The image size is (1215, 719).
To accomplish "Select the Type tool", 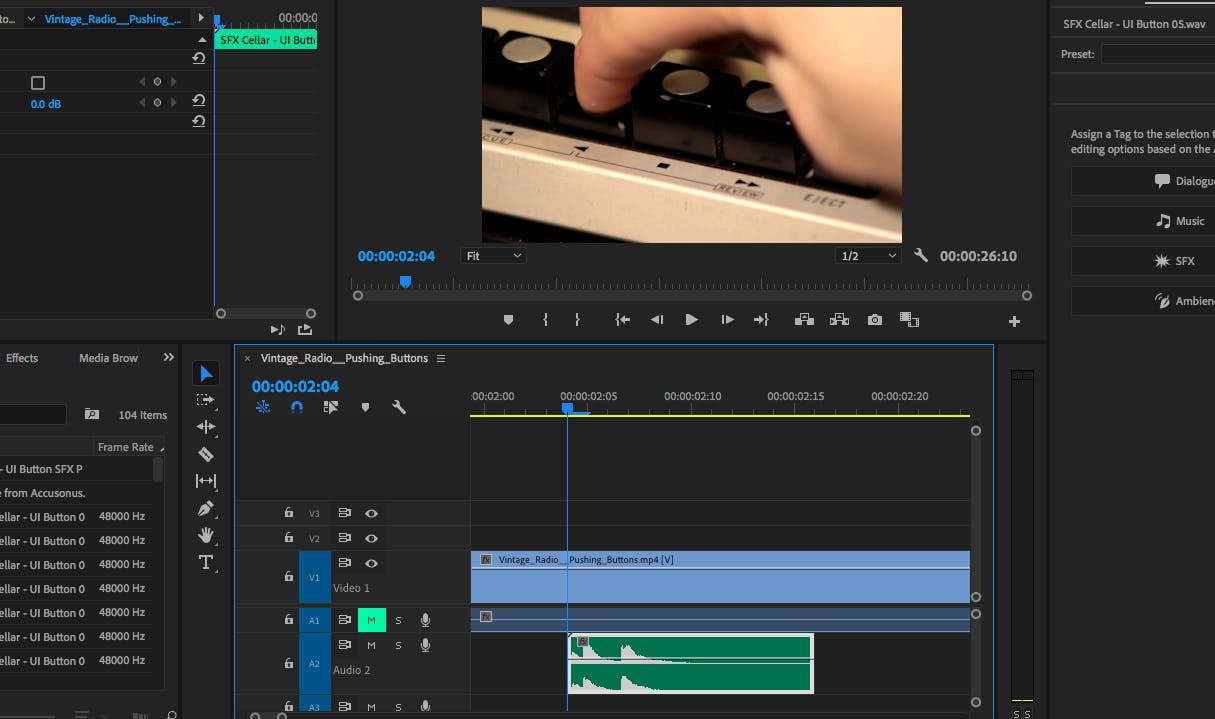I will tap(206, 562).
